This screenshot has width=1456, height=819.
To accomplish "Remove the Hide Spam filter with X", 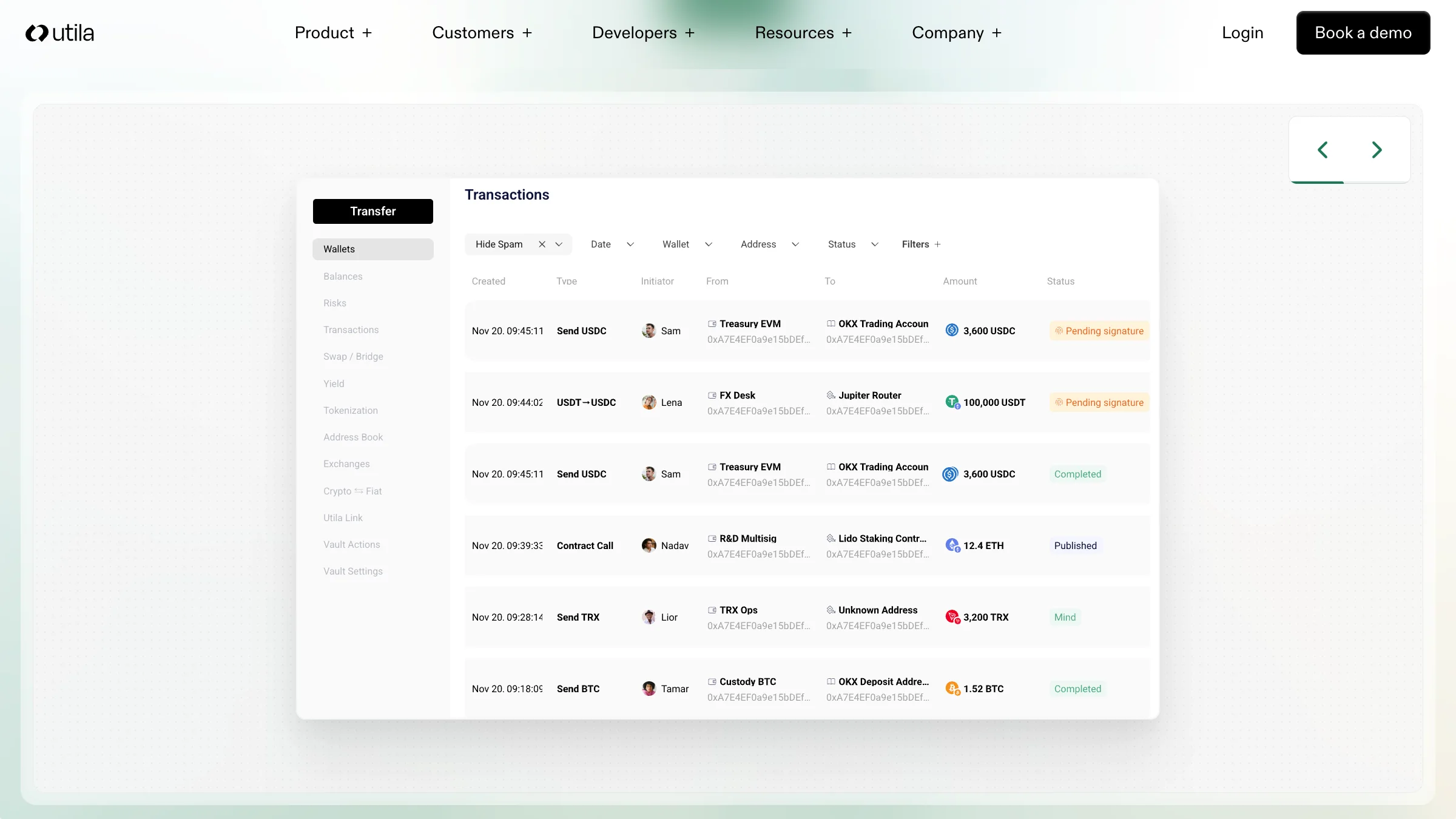I will (542, 244).
